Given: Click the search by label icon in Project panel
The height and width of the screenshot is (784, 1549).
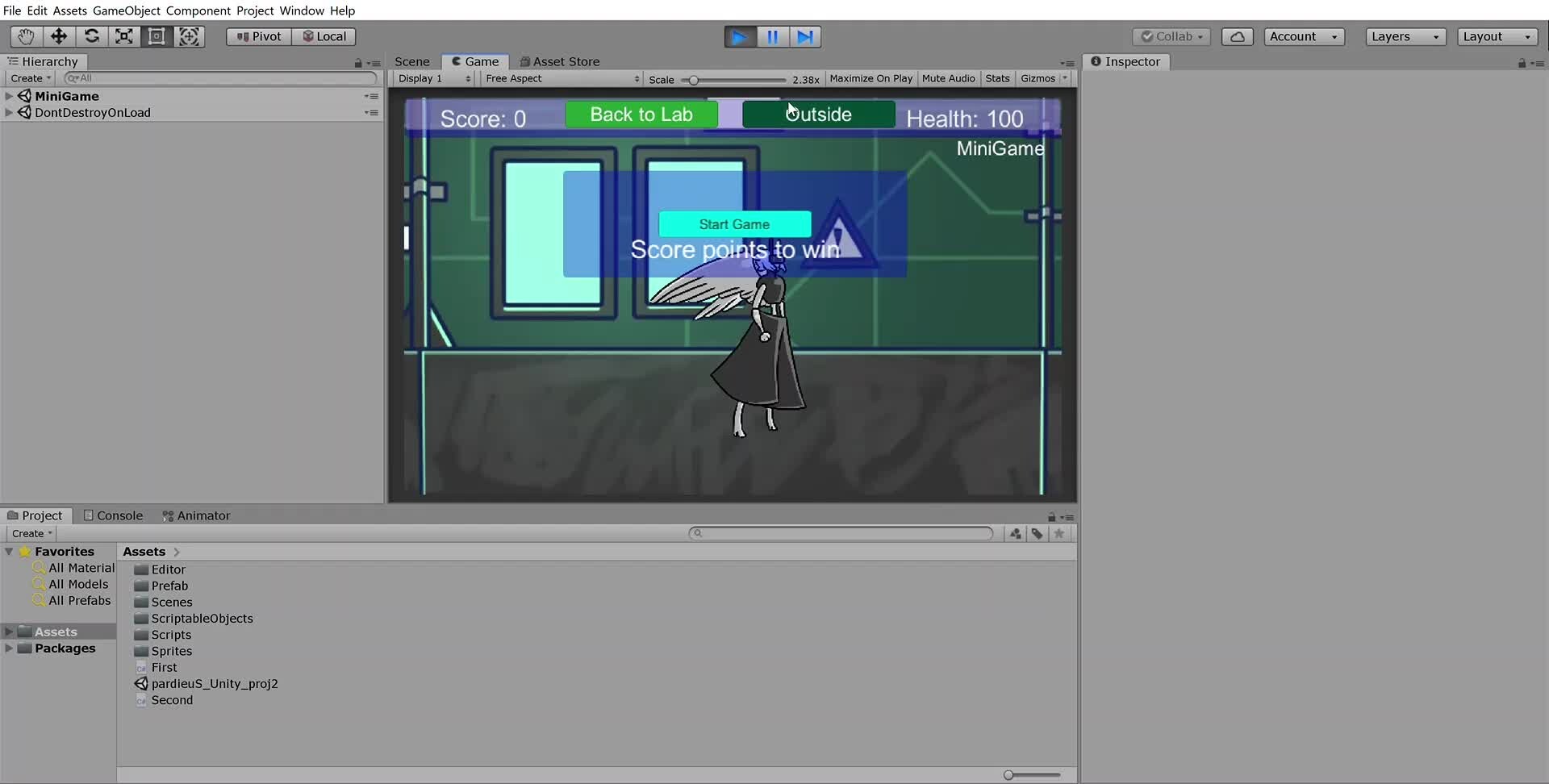Looking at the screenshot, I should click(1037, 533).
